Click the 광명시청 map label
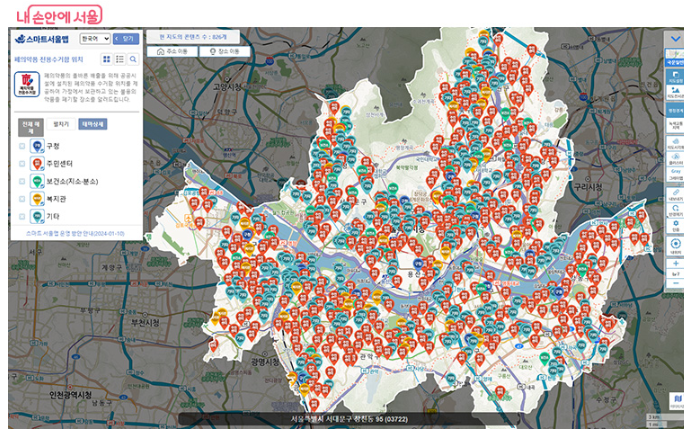The image size is (684, 430). 265,362
